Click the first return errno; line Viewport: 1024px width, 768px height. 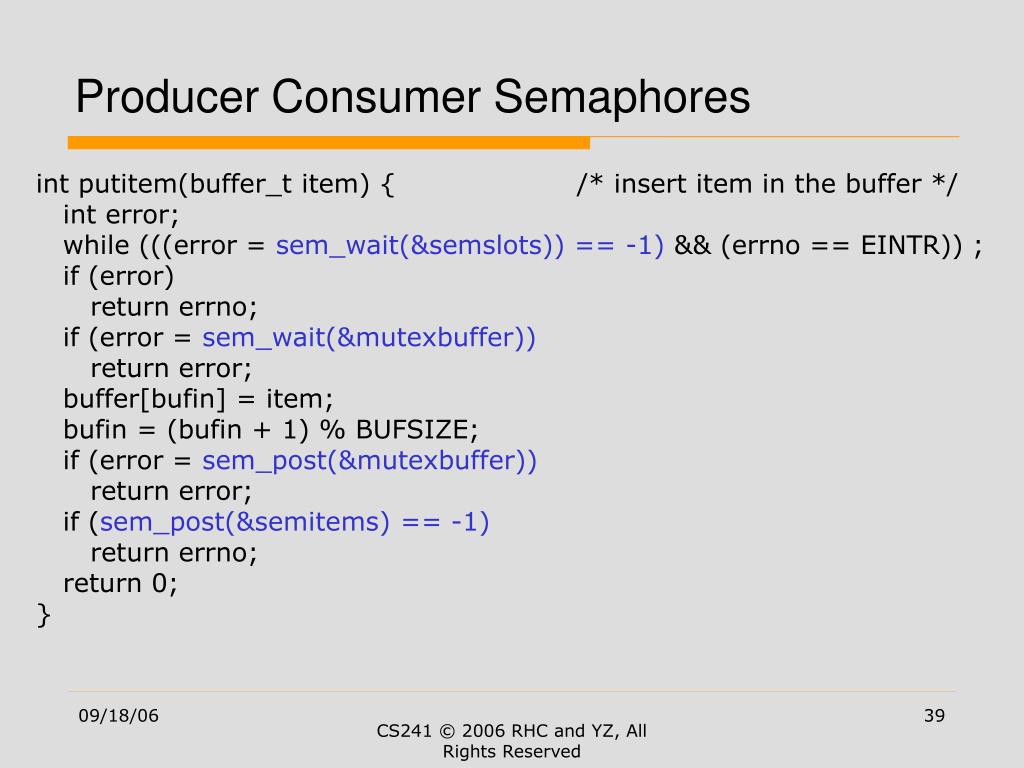click(174, 308)
